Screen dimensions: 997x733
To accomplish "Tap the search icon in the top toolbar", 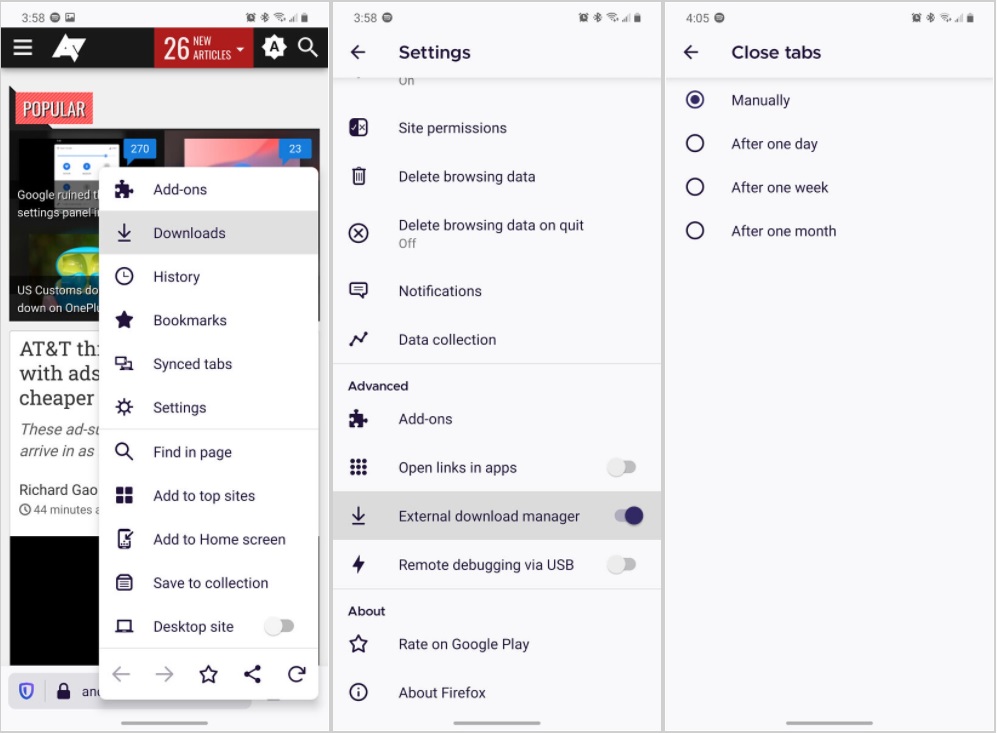I will click(x=308, y=46).
